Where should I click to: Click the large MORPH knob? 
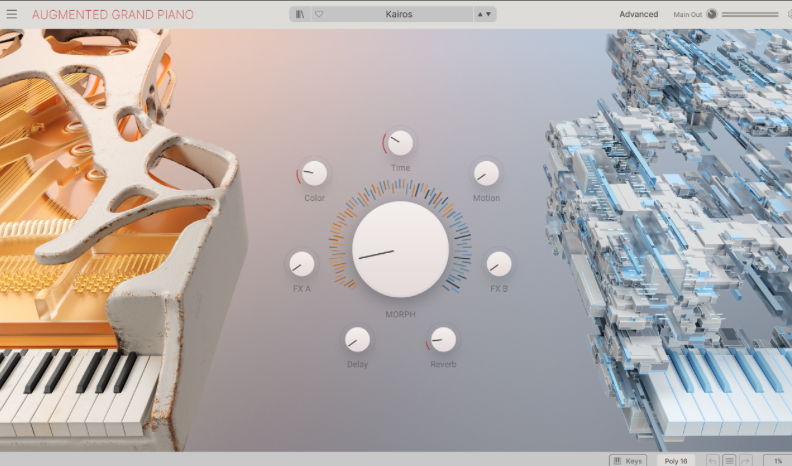tap(400, 249)
